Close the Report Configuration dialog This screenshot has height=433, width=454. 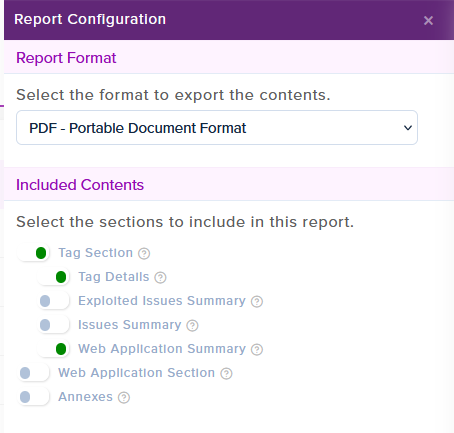coord(428,21)
